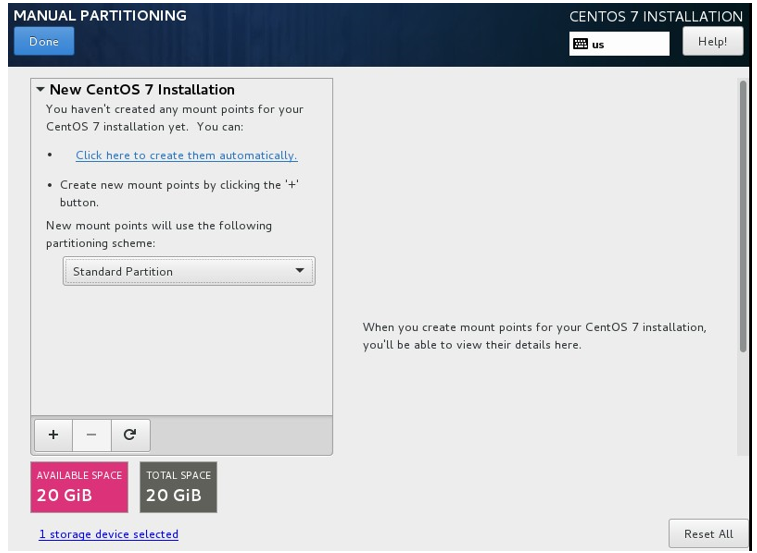Click here to create them automatically link

coord(186,156)
